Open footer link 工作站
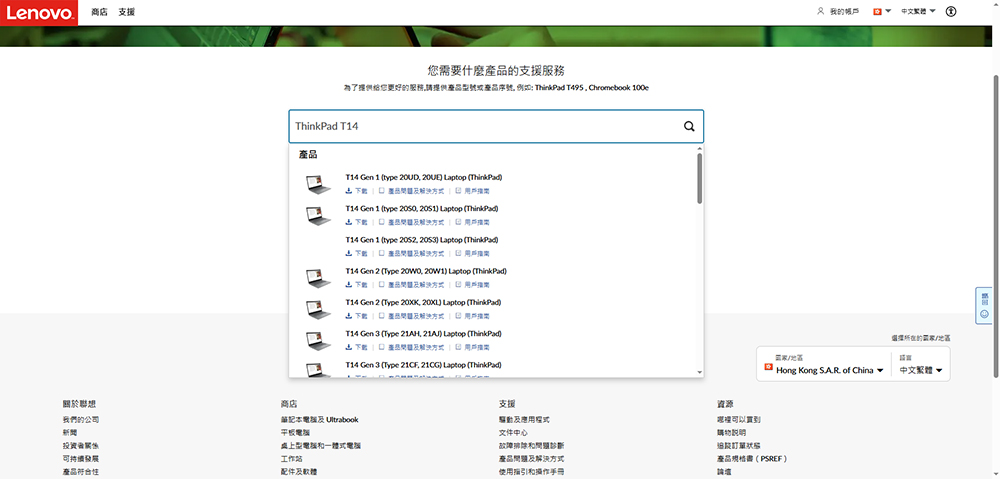Image resolution: width=1000 pixels, height=479 pixels. coord(291,459)
